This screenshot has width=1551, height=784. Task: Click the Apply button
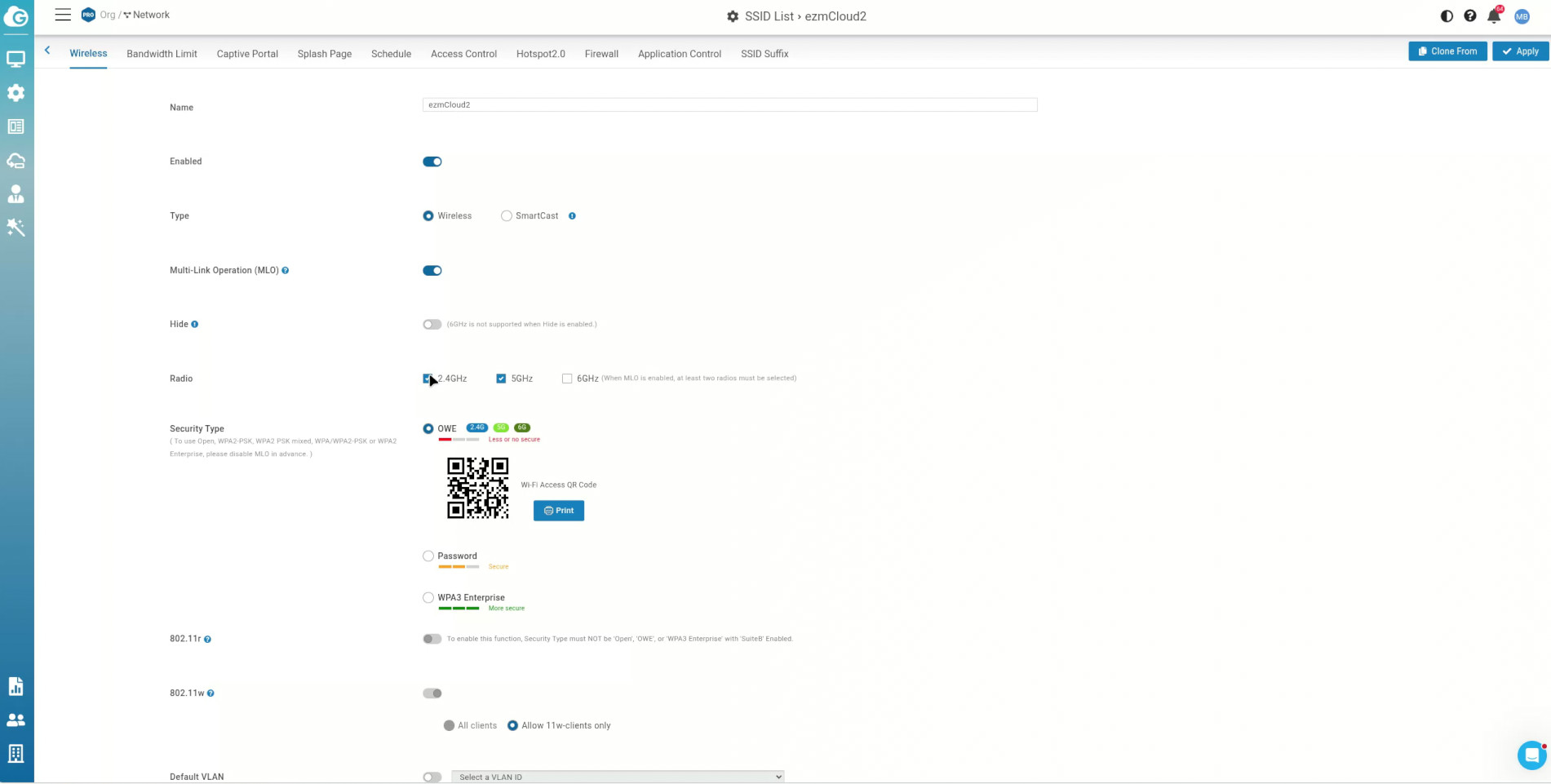pyautogui.click(x=1520, y=51)
